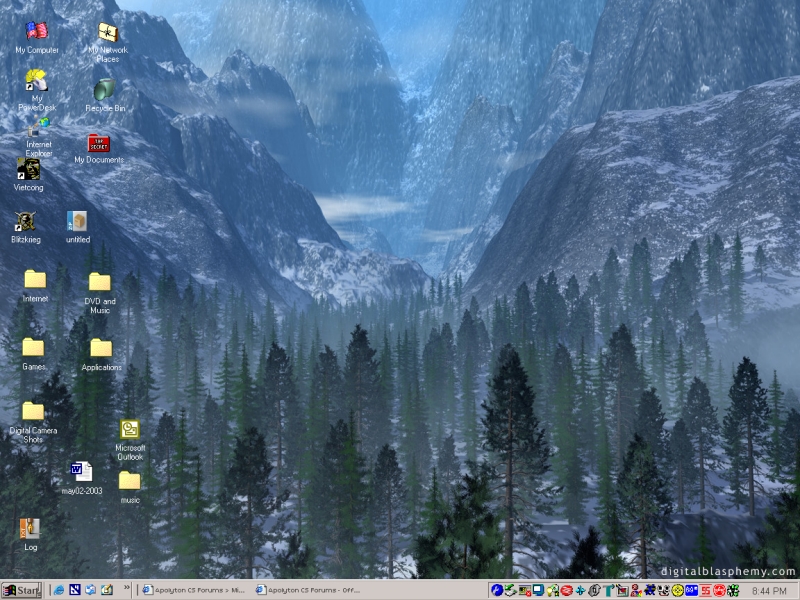Select the may02-2003 Word document
The height and width of the screenshot is (600, 800).
click(x=81, y=471)
